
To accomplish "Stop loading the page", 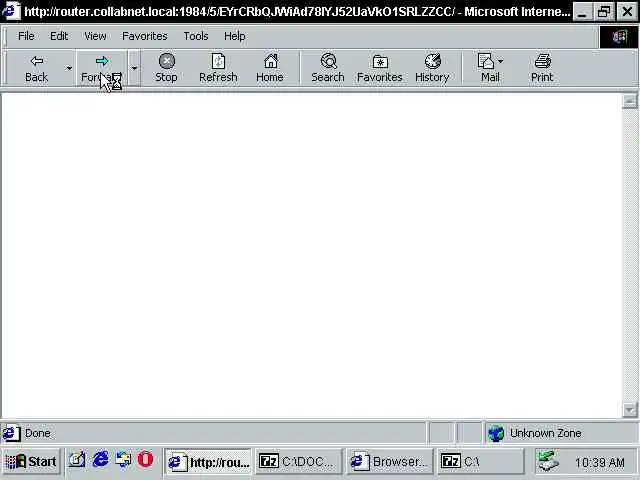I will [x=166, y=68].
